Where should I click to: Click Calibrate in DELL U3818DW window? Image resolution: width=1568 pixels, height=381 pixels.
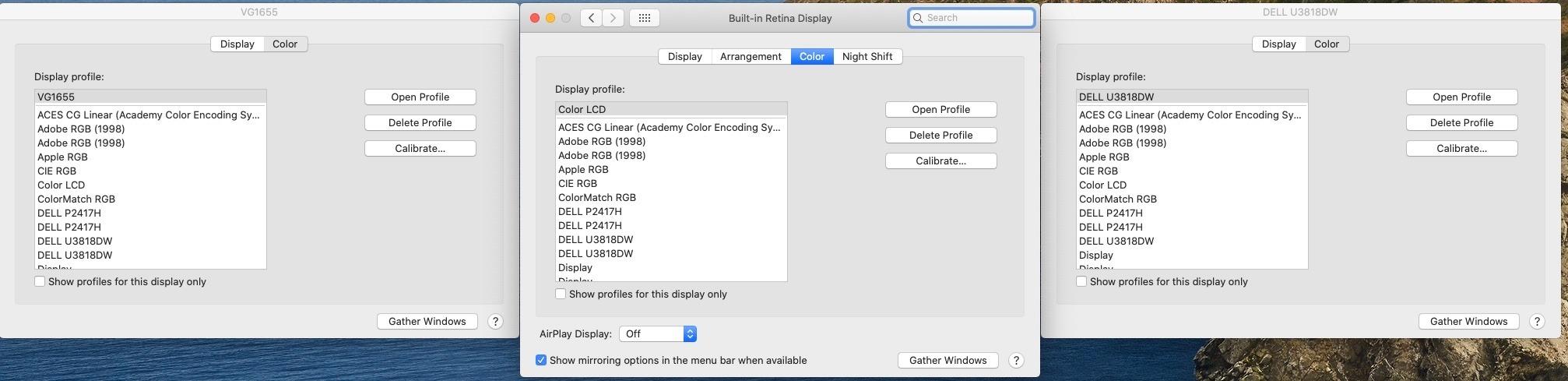pos(1462,148)
